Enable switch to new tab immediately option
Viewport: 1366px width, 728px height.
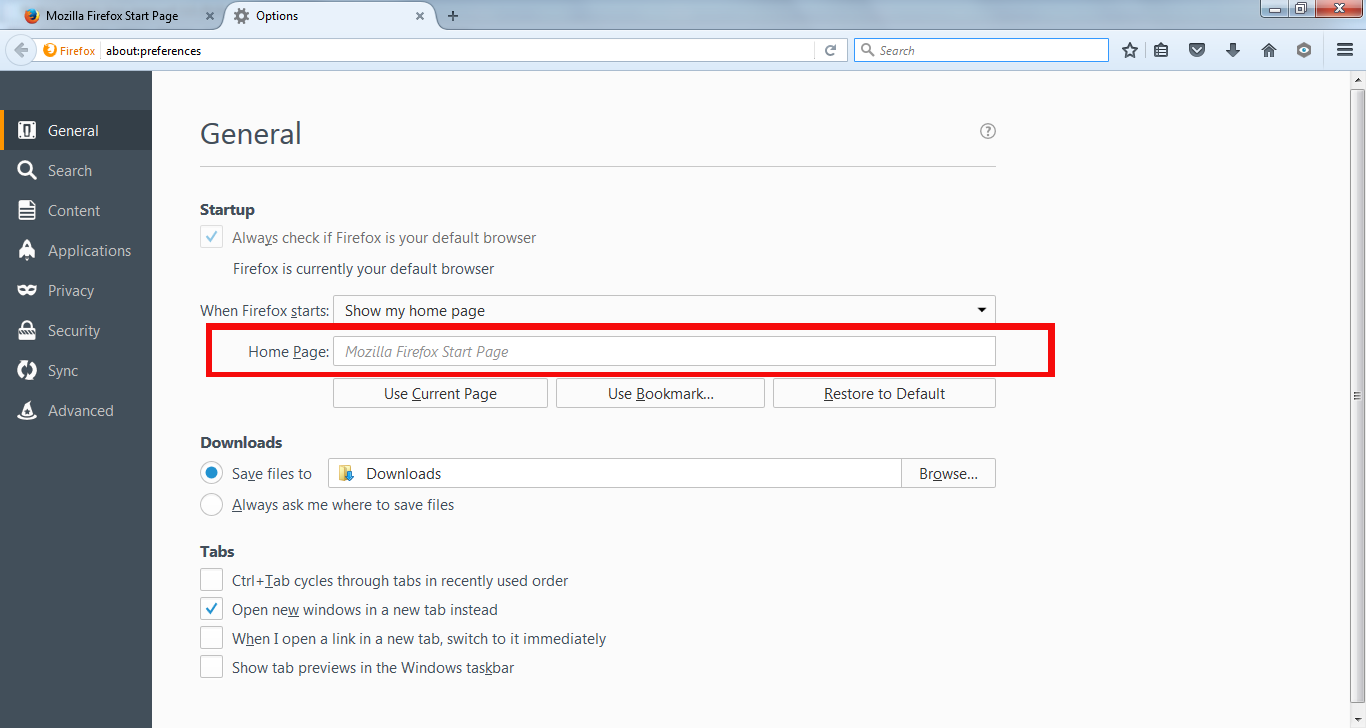[x=211, y=638]
